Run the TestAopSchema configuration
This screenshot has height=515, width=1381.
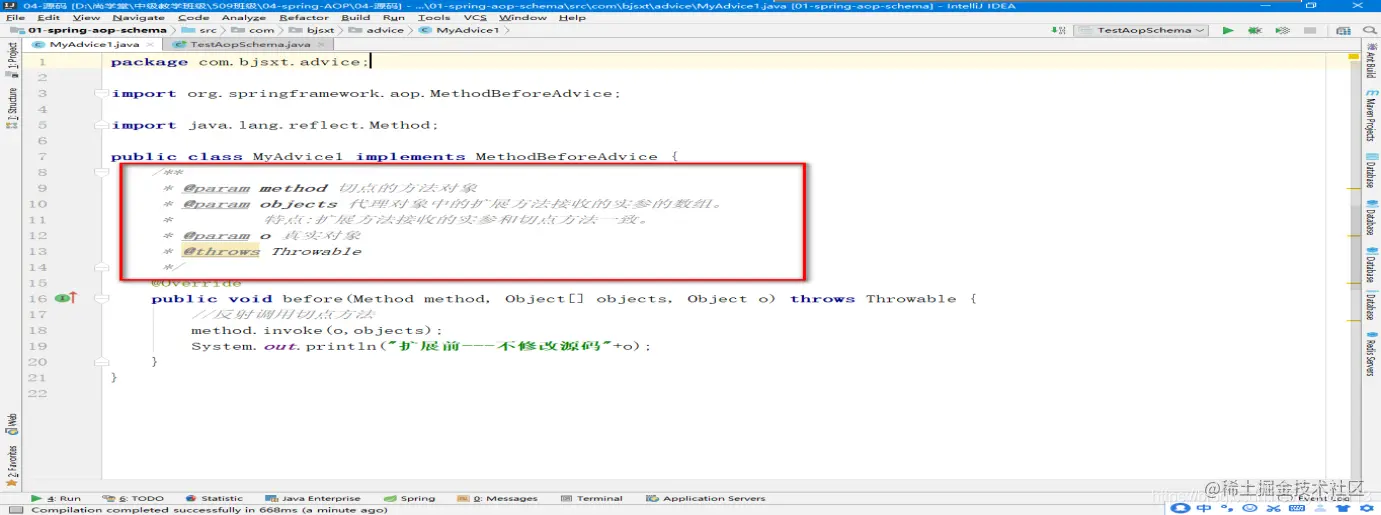coord(1228,30)
